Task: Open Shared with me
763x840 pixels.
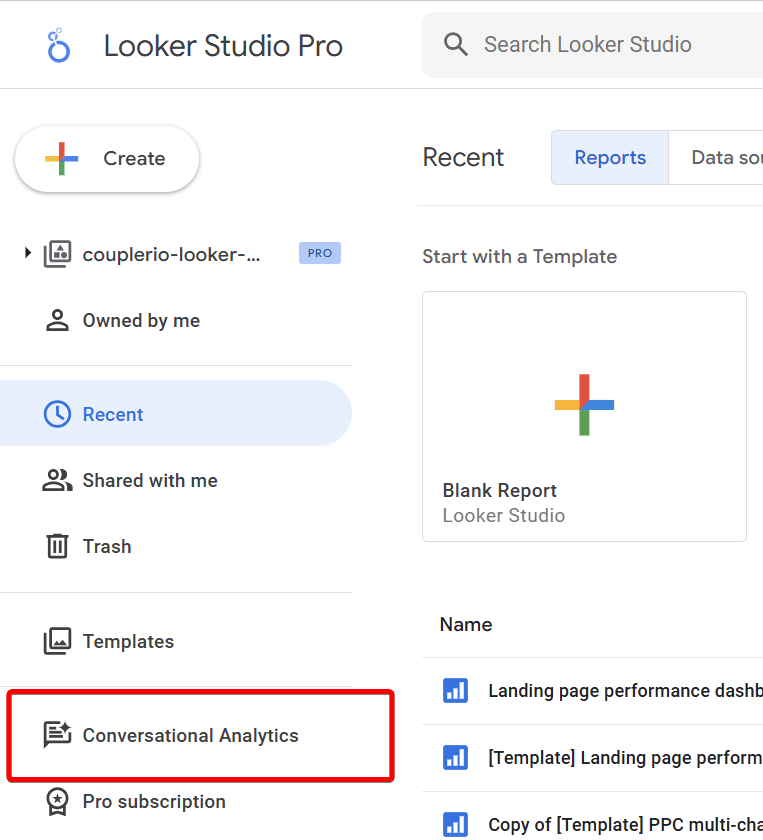Action: click(150, 481)
